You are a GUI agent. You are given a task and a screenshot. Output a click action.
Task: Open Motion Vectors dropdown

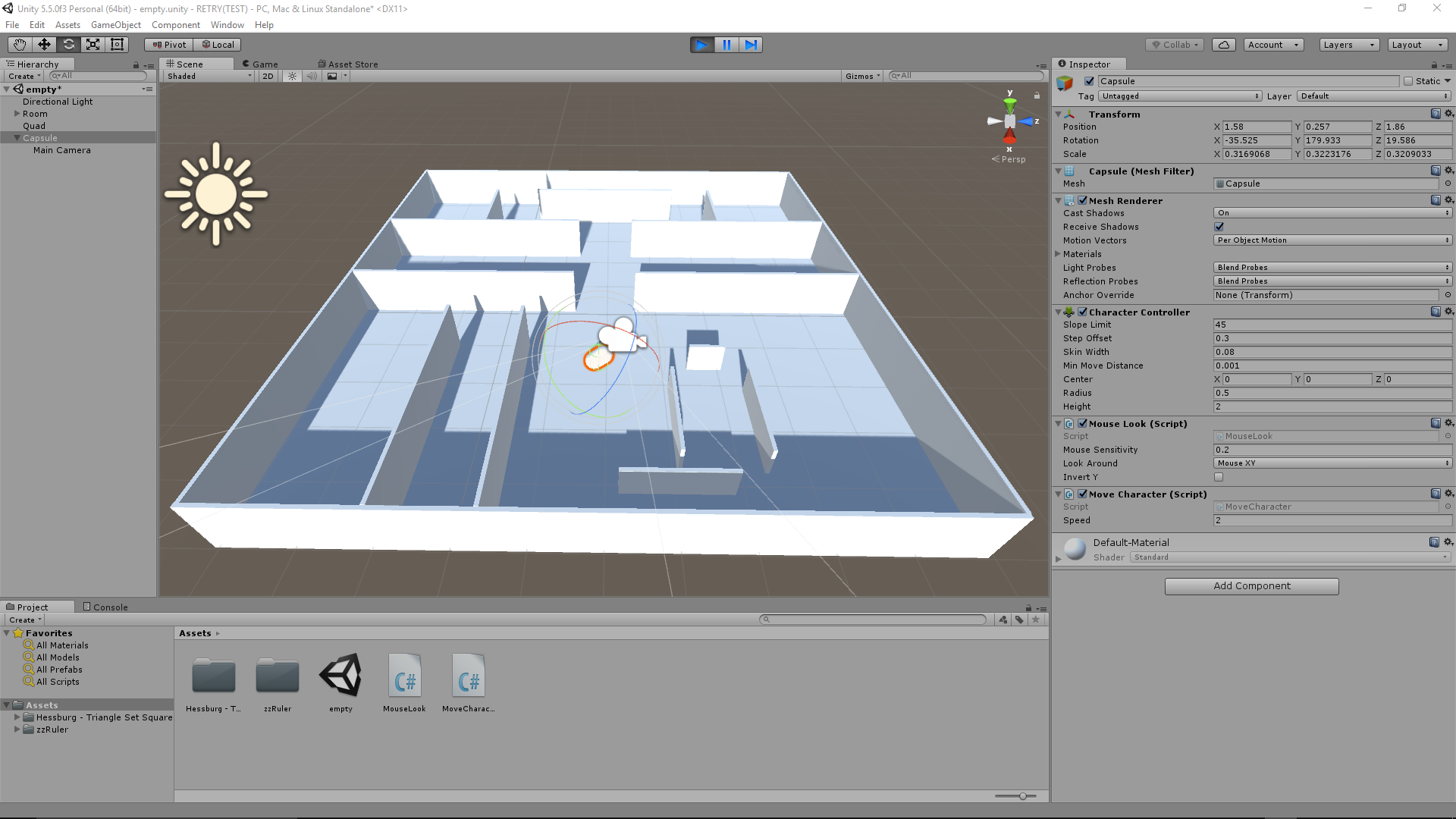(x=1332, y=240)
